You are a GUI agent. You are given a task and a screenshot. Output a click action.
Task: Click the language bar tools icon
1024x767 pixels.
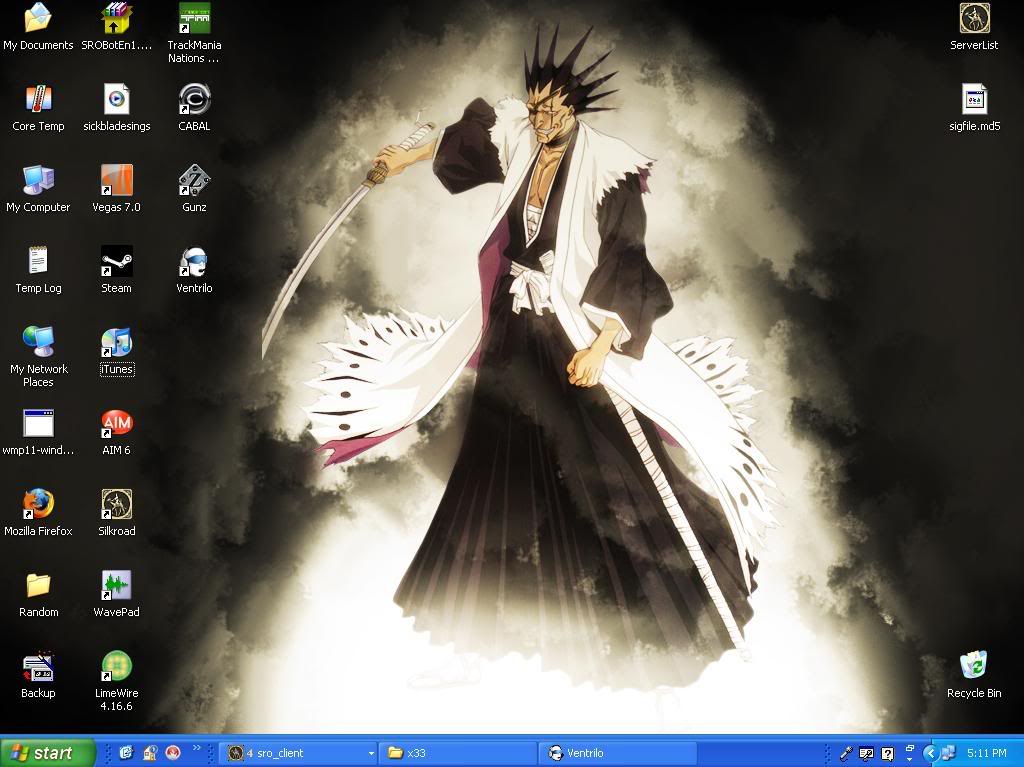[867, 753]
